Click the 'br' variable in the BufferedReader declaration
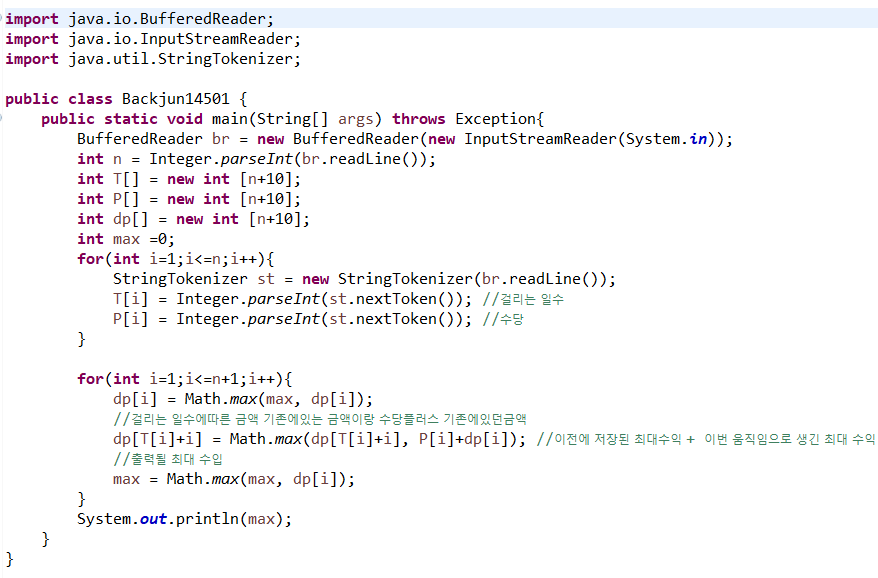The height and width of the screenshot is (578, 878). click(221, 139)
